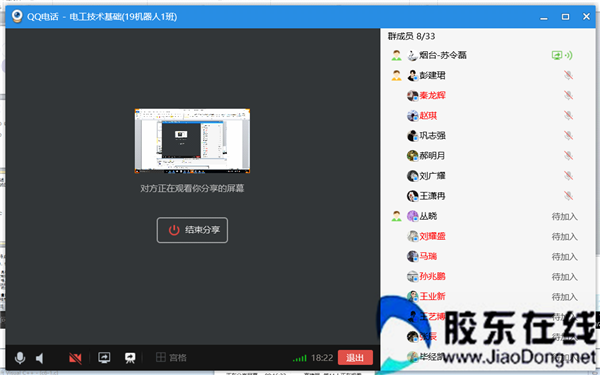Screen dimensions: 600x375
Task: Click muted mic icon for 赵琪
Action: pyautogui.click(x=568, y=116)
